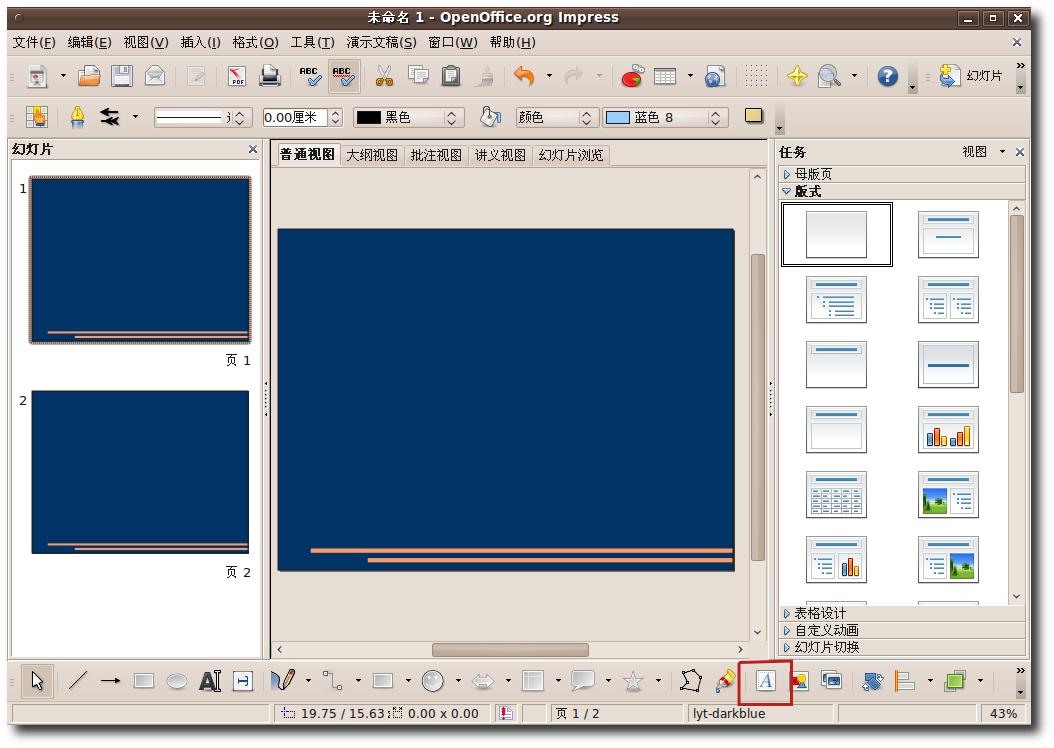
Task: Choose the title with chart layout
Action: [948, 429]
